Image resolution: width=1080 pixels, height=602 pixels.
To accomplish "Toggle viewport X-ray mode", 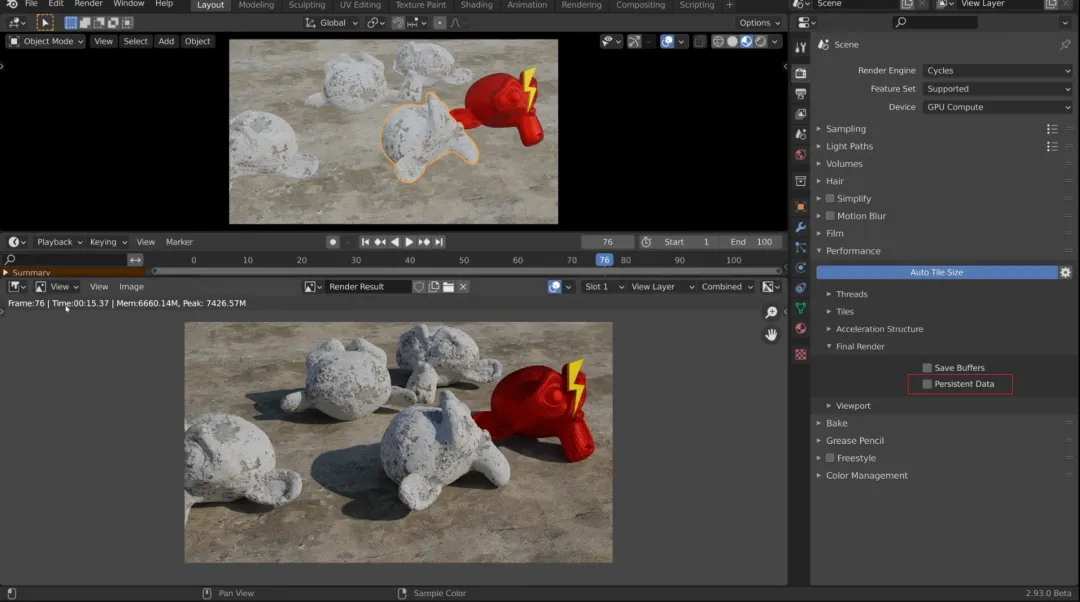I will (699, 41).
